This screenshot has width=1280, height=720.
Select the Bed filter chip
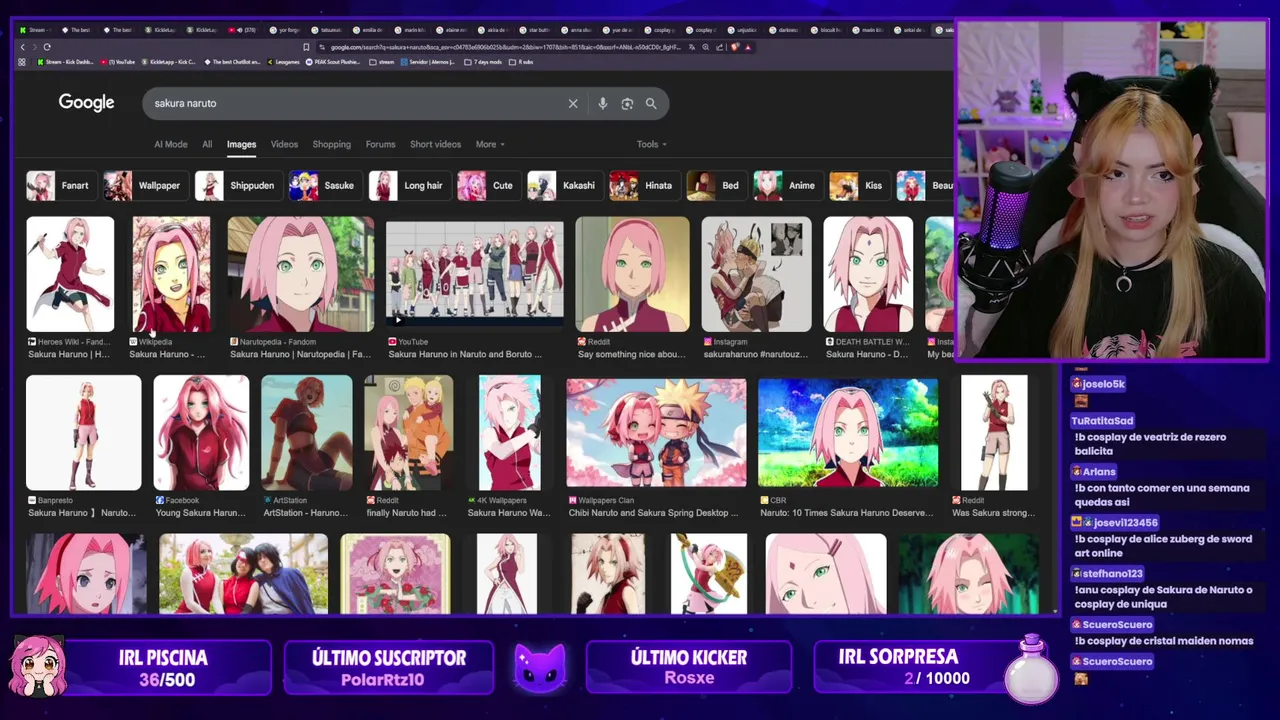point(716,185)
